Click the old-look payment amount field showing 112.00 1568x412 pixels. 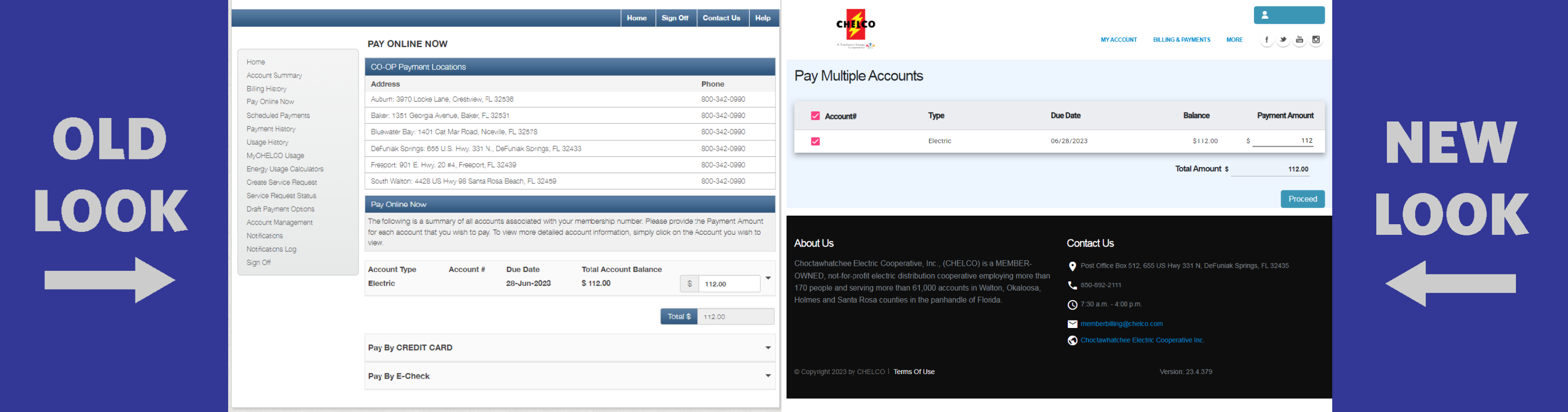tap(729, 284)
